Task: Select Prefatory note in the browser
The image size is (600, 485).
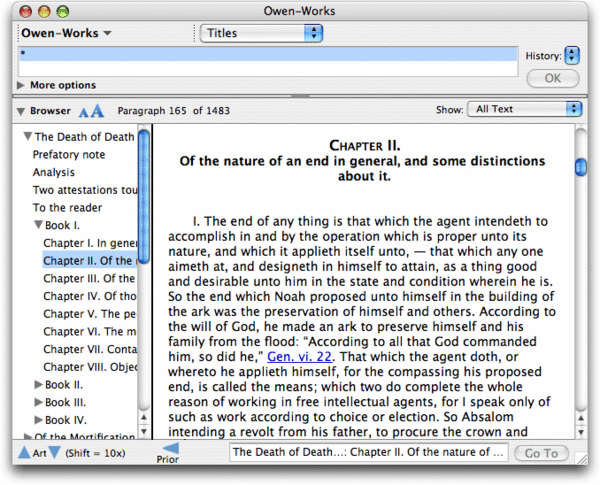Action: click(x=69, y=155)
